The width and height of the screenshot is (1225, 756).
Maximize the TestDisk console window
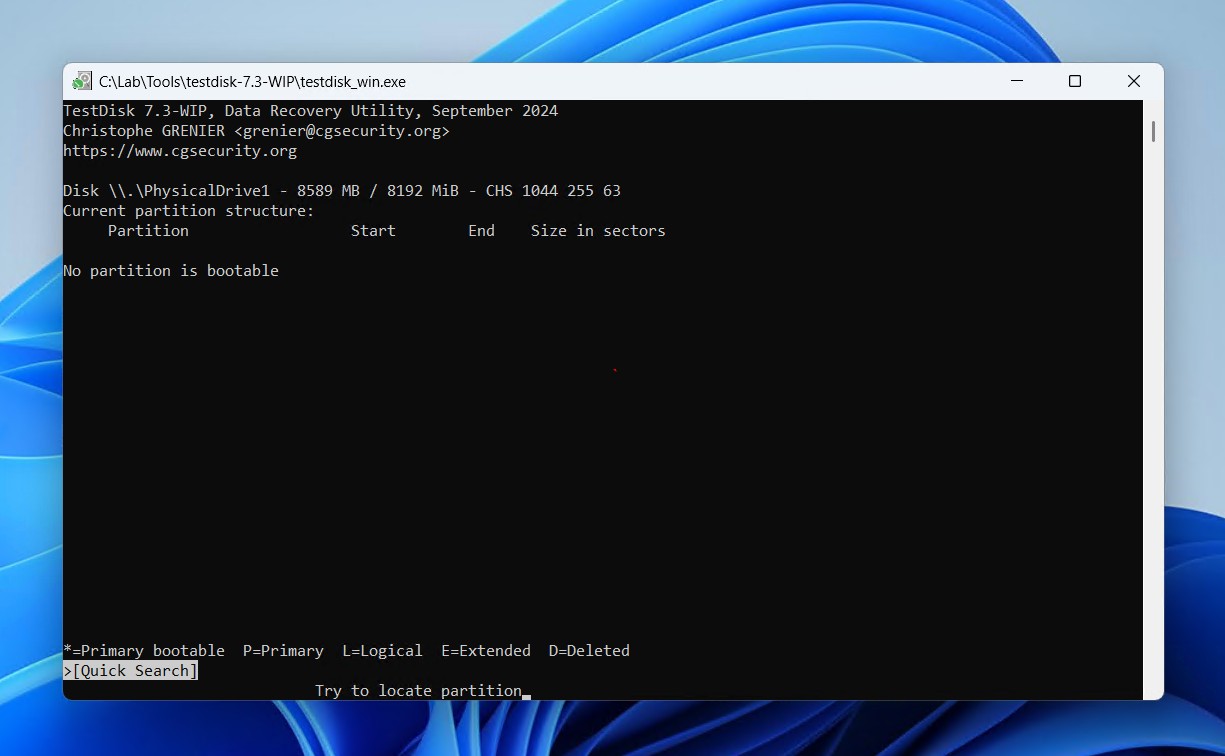pos(1075,82)
